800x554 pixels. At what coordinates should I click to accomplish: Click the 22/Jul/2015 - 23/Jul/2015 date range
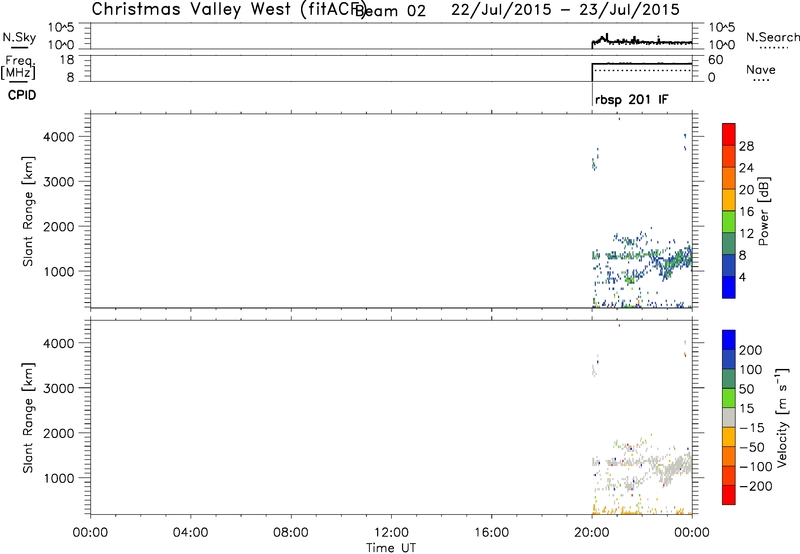tap(565, 9)
